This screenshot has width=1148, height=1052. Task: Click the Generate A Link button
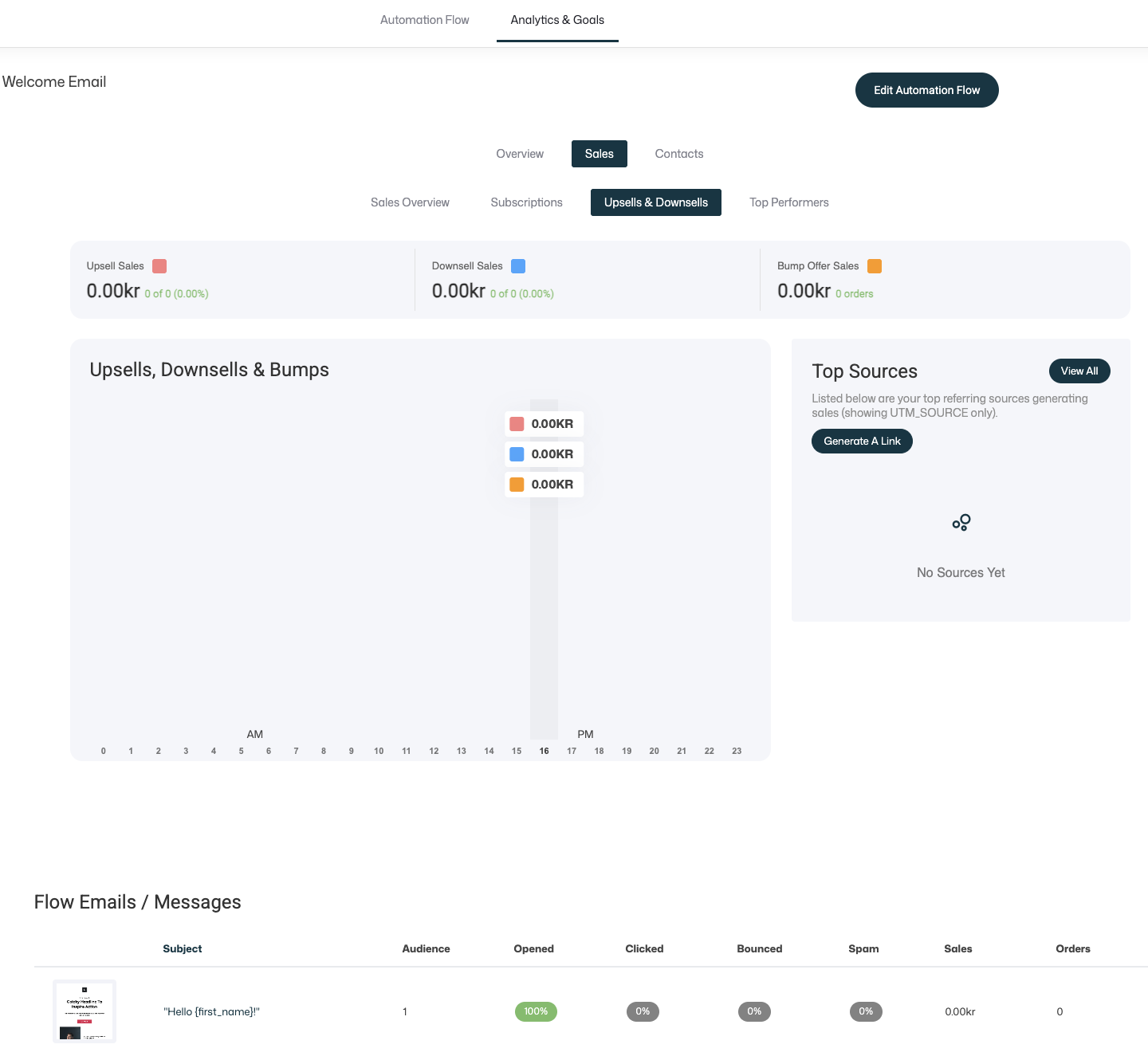tap(862, 441)
